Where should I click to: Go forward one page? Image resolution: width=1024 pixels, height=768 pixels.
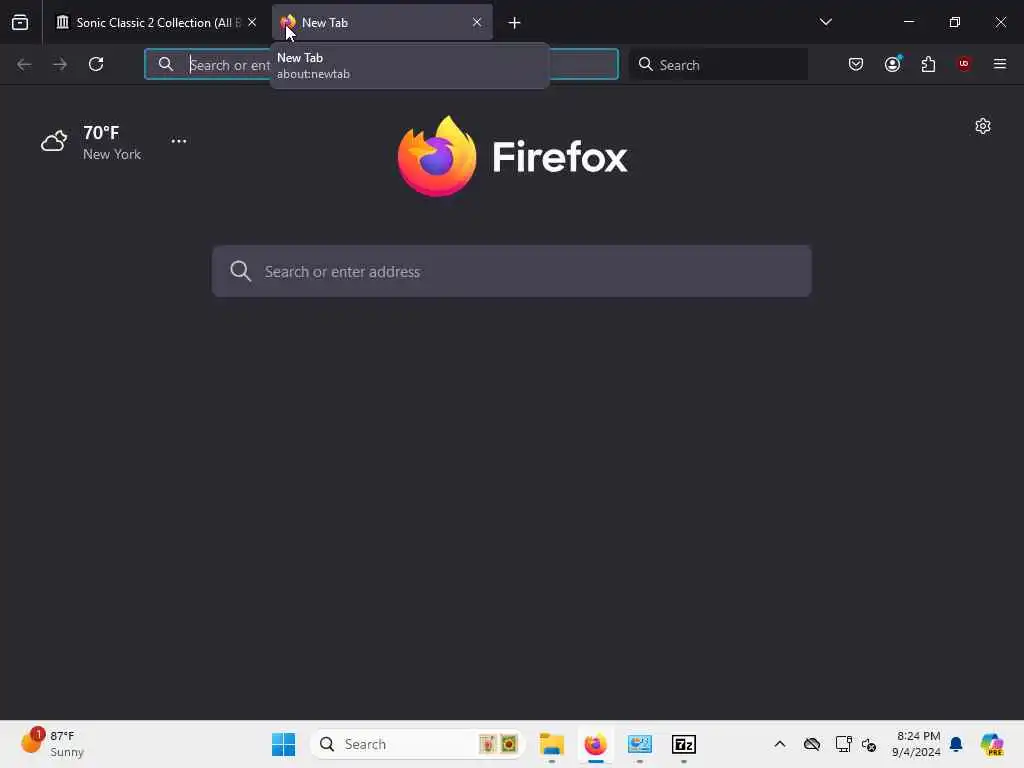tap(60, 64)
